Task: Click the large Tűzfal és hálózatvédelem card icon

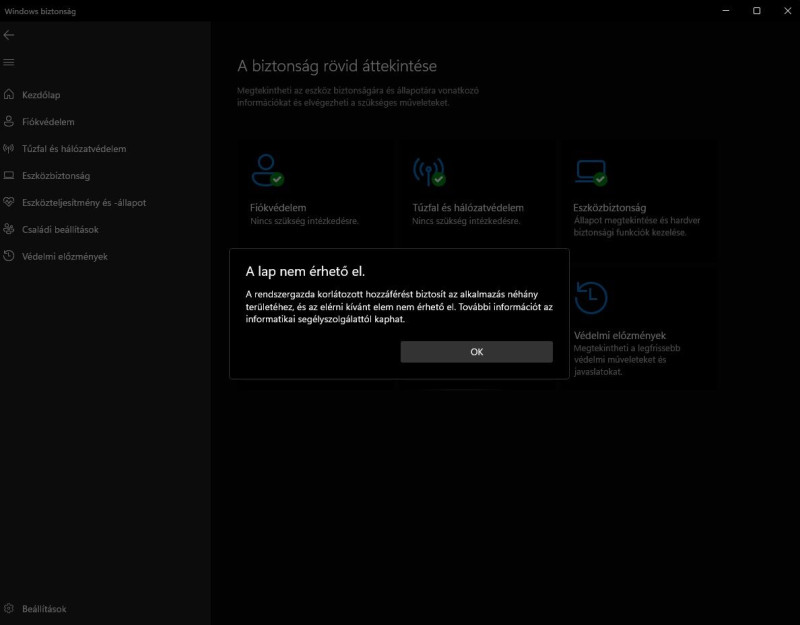Action: tap(429, 171)
